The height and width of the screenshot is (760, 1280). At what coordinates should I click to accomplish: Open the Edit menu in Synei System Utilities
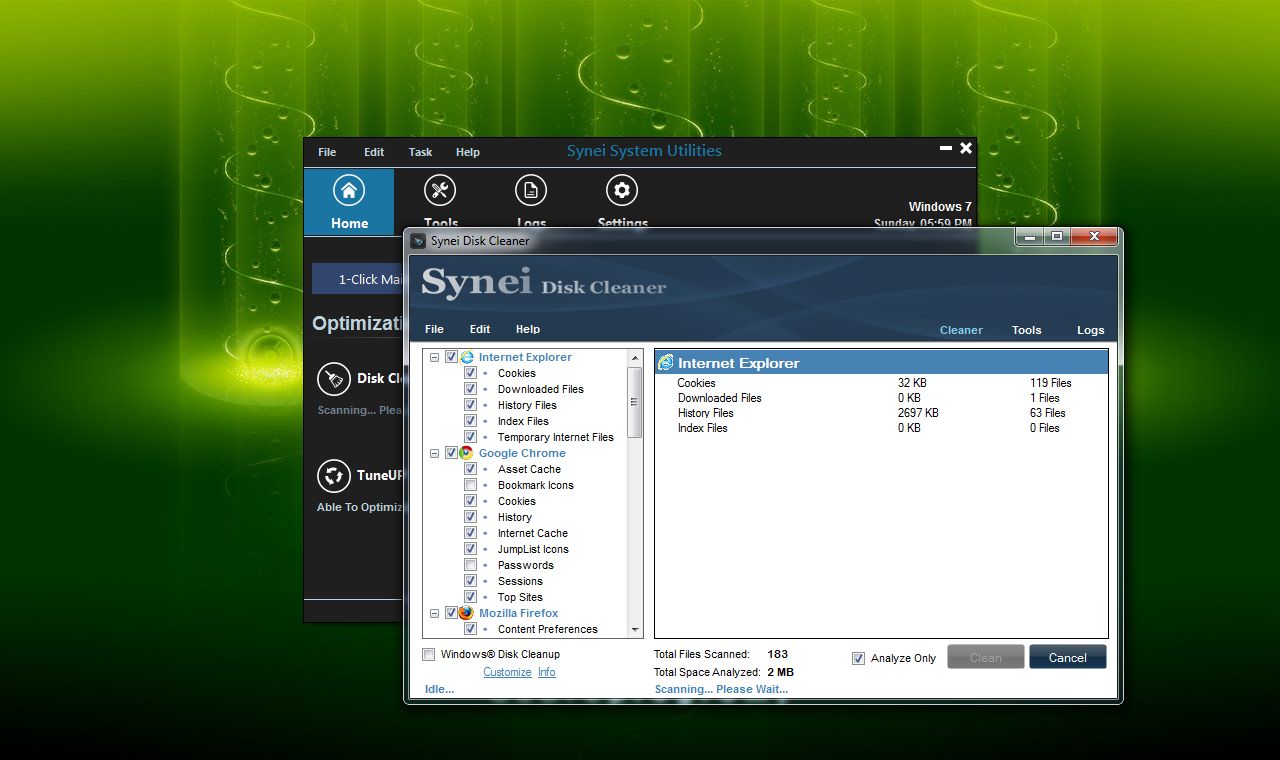pos(374,152)
